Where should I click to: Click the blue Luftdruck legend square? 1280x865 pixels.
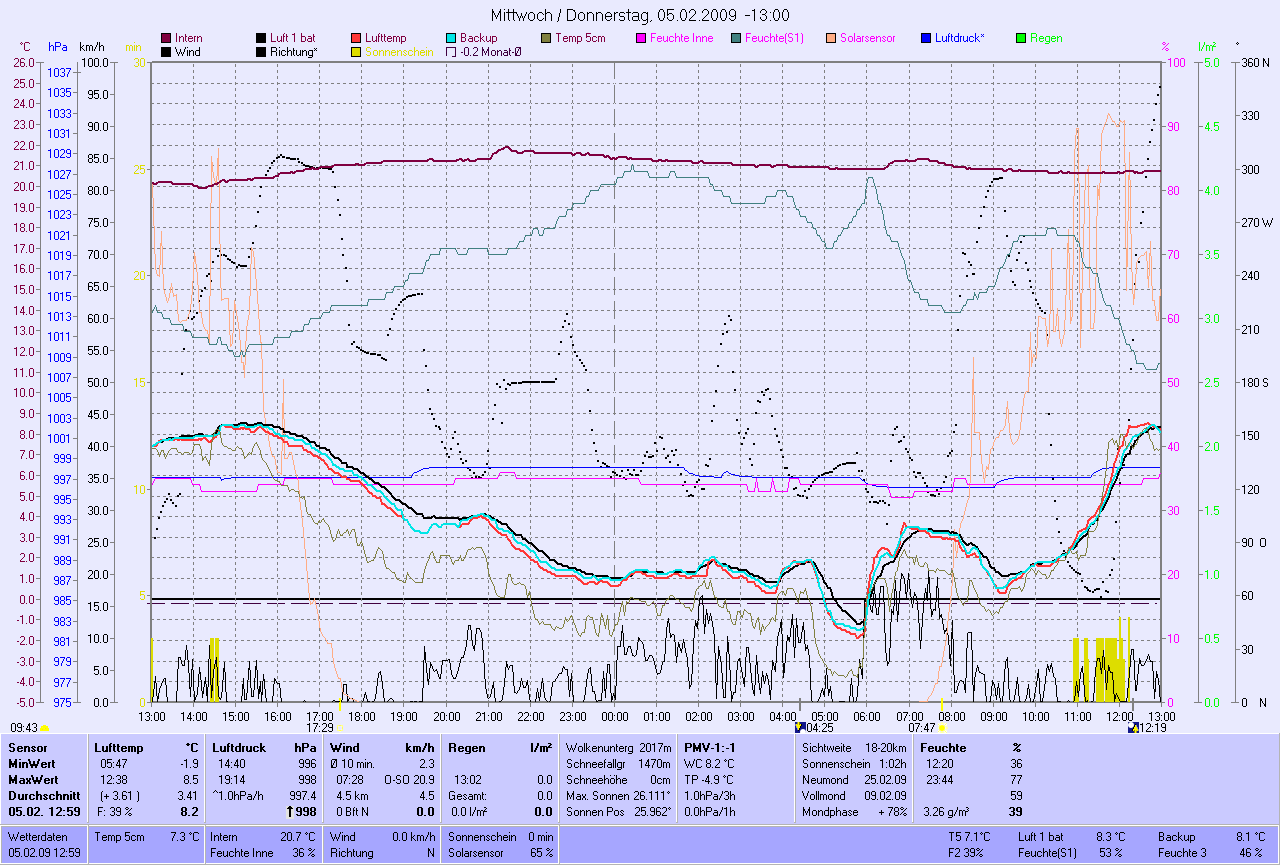pos(926,38)
